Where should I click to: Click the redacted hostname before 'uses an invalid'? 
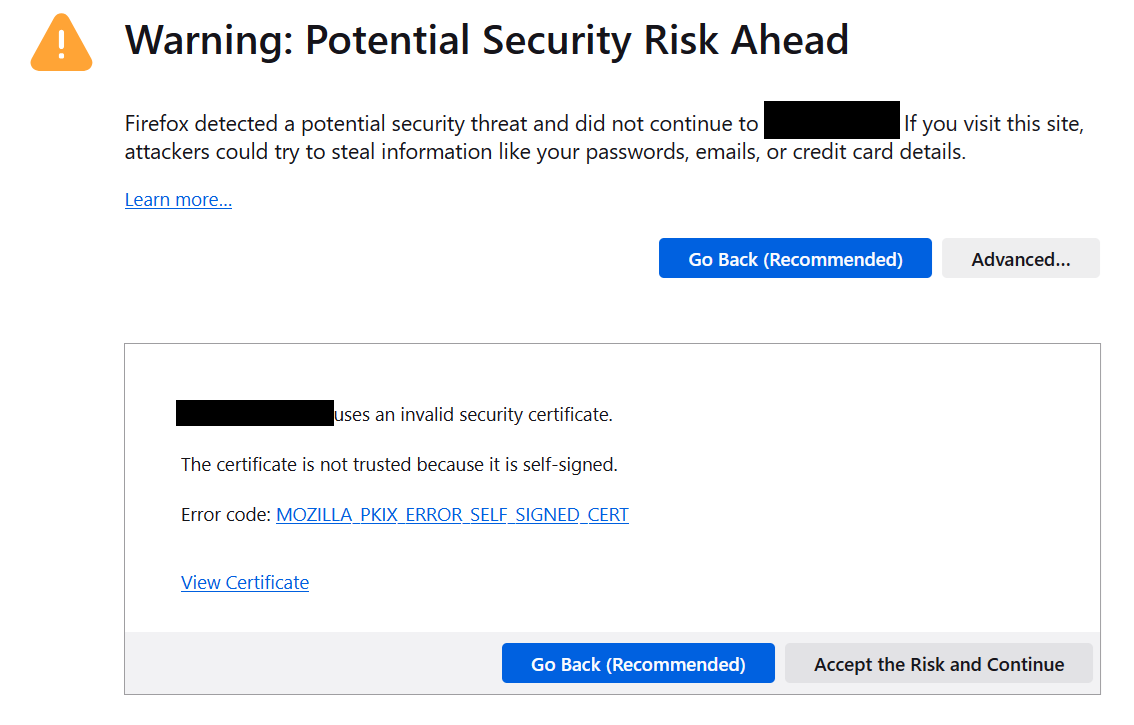pos(255,413)
